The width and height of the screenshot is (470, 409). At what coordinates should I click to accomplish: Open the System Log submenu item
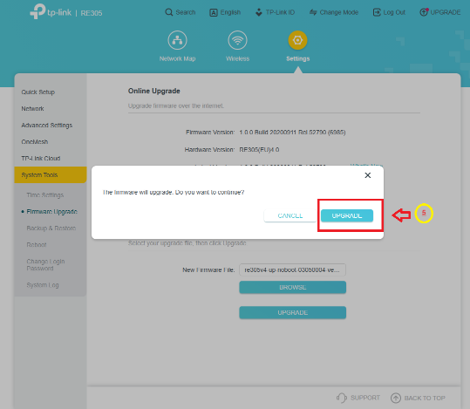(43, 285)
